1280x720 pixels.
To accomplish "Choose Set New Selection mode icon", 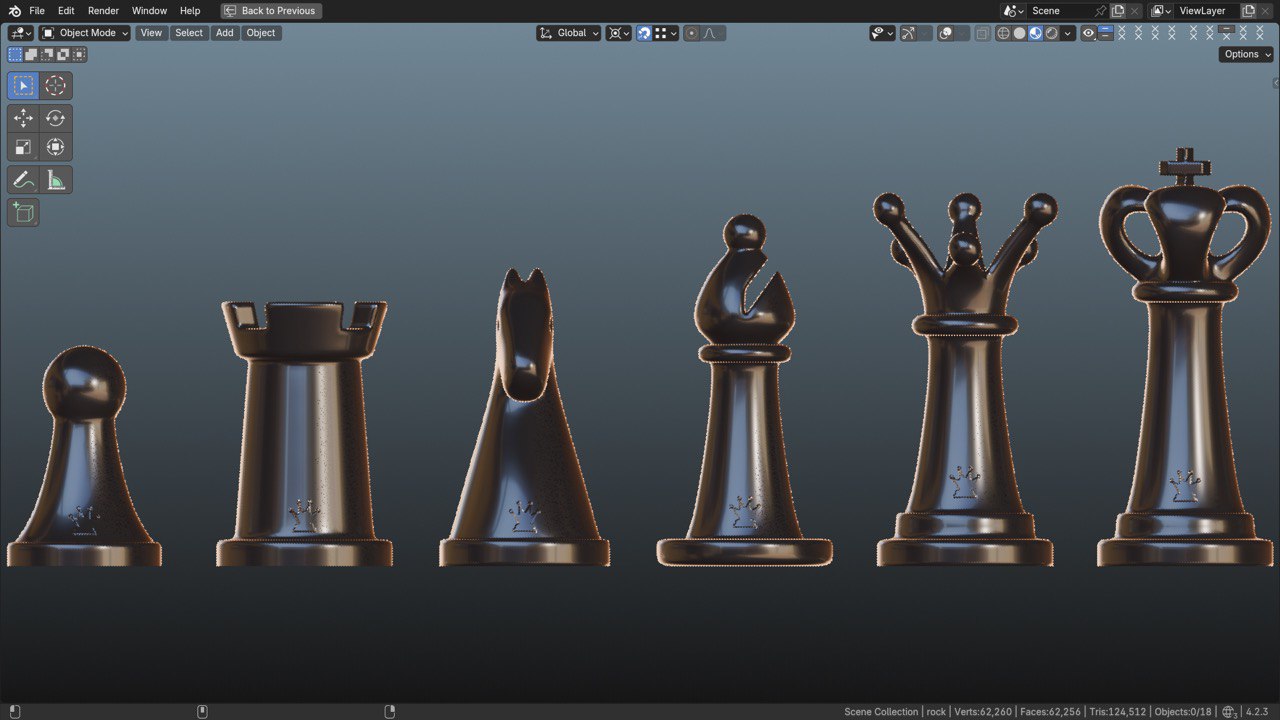I will point(15,54).
